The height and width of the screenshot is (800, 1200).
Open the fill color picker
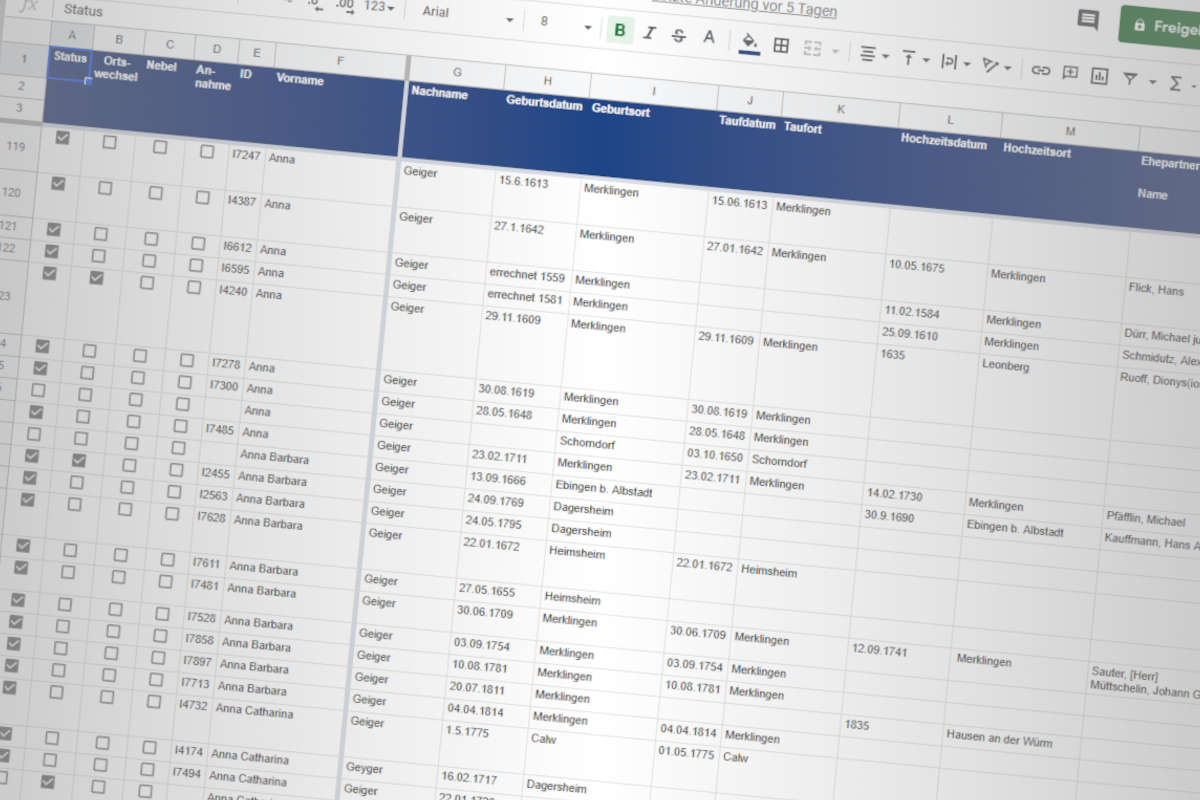tap(749, 42)
